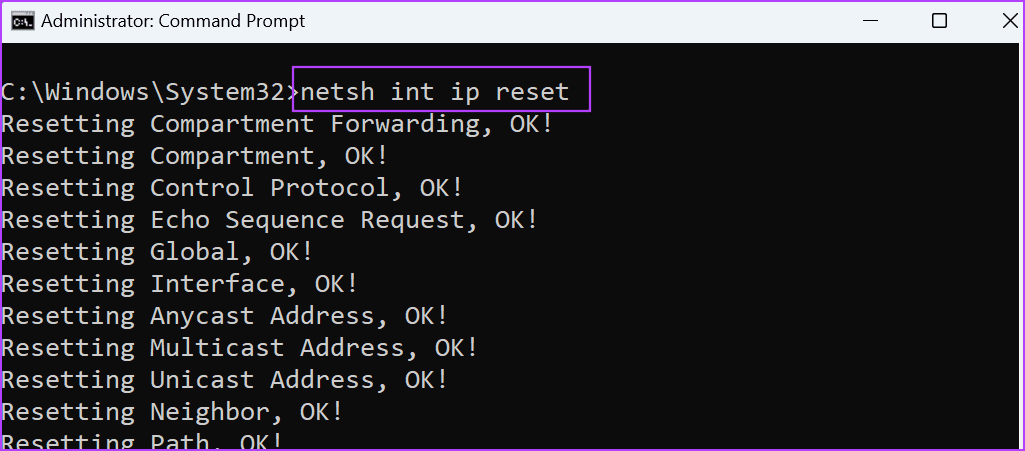Click the Resetting Compartment, OK! line
The image size is (1025, 451).
pyautogui.click(x=195, y=156)
